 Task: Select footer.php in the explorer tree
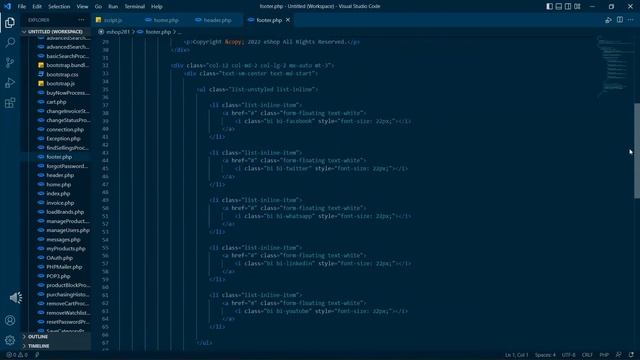click(59, 157)
